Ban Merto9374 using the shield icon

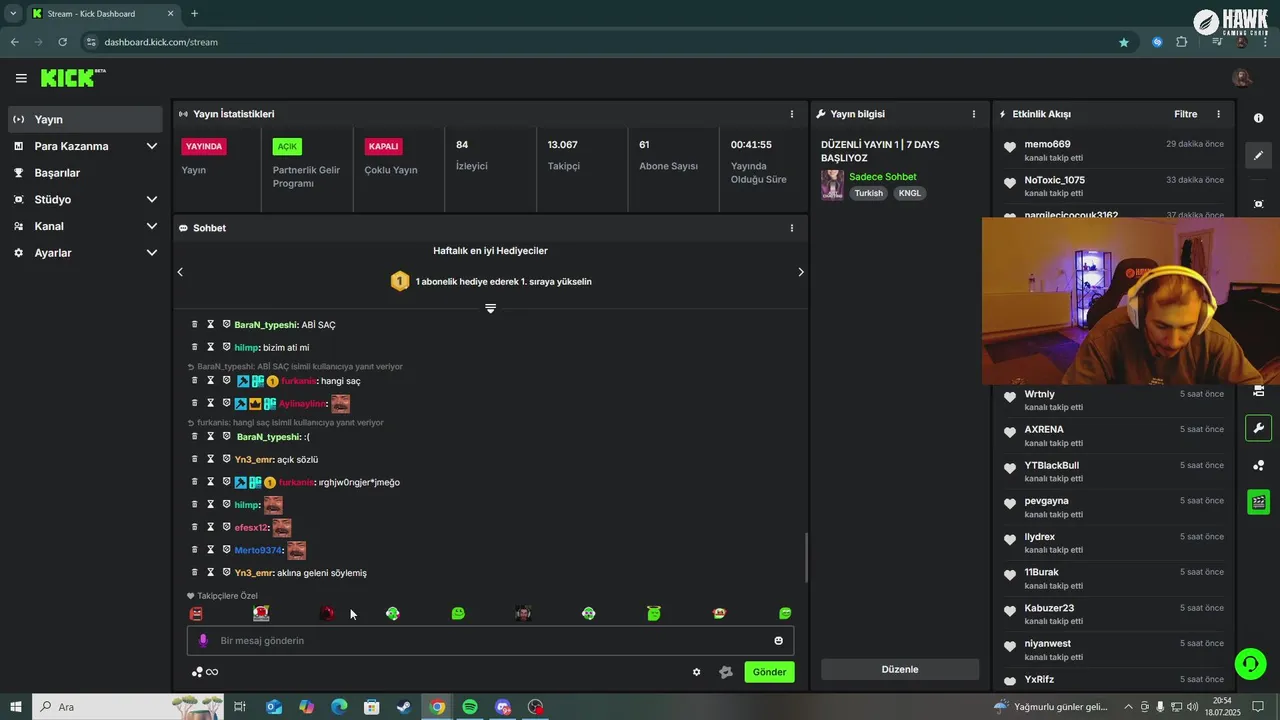226,550
